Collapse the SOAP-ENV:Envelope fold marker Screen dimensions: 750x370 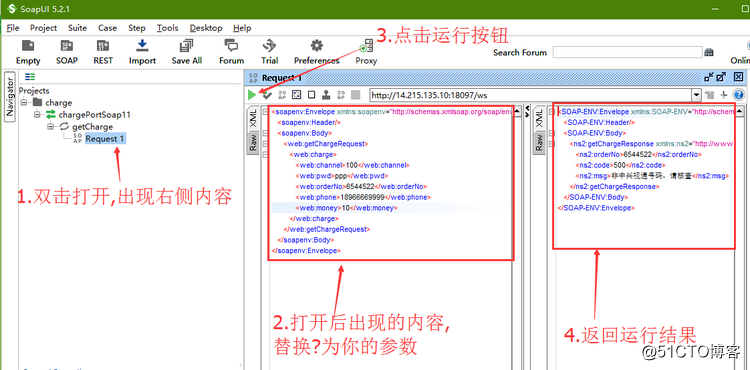tap(551, 112)
